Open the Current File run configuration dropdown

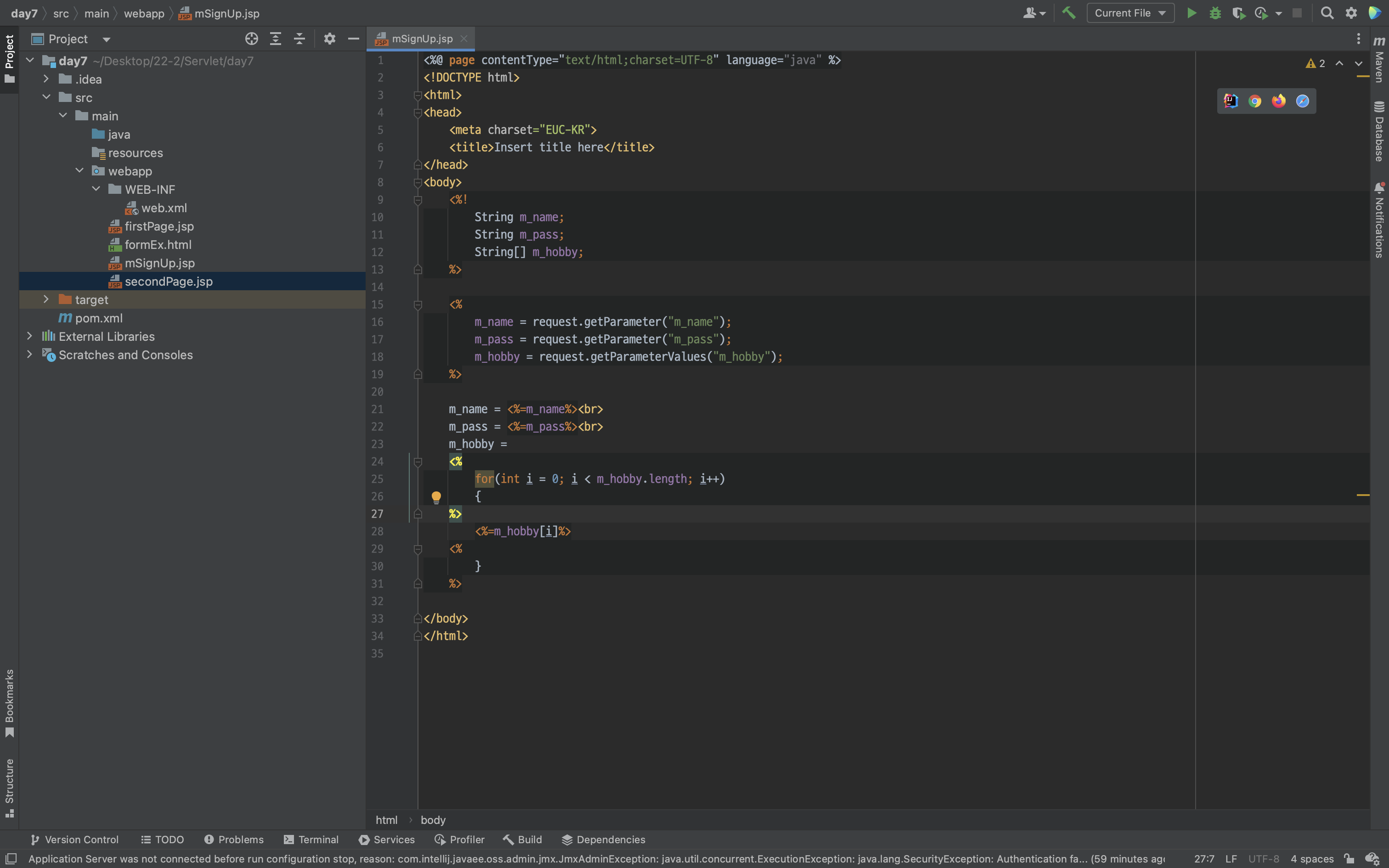point(1129,13)
